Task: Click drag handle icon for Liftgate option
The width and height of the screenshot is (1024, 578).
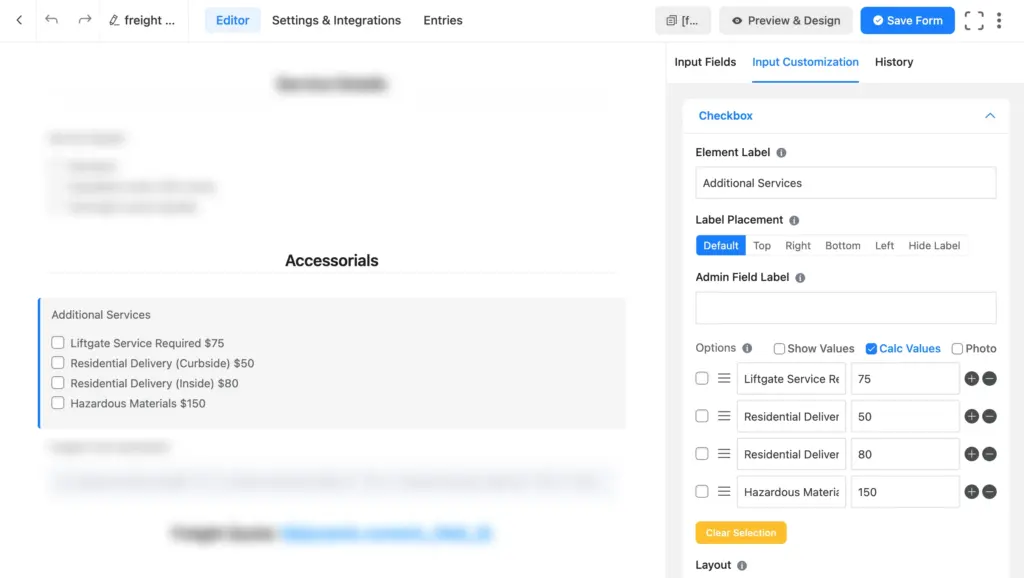Action: tap(724, 379)
